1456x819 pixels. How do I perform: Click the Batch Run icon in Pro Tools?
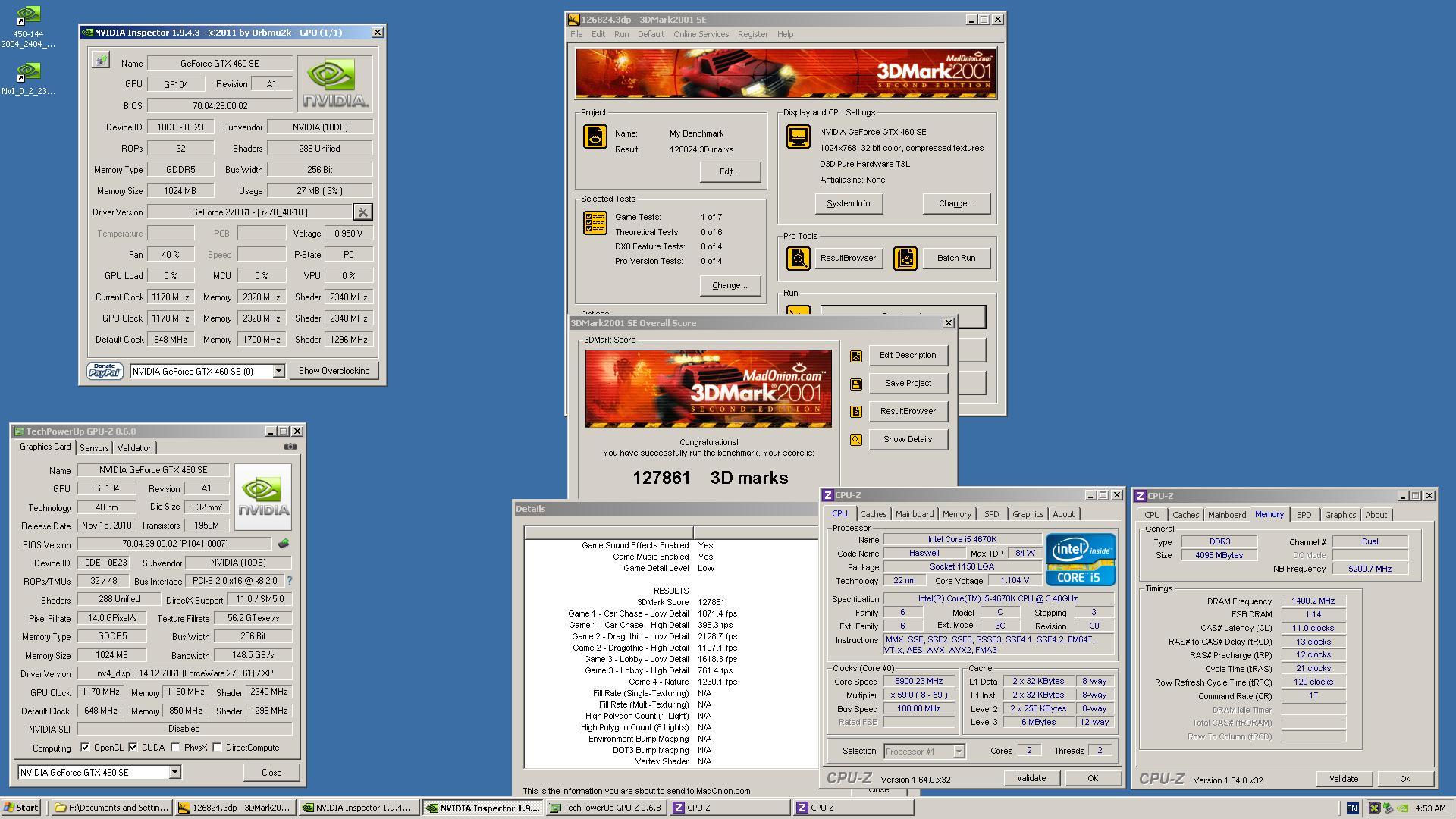click(x=905, y=259)
